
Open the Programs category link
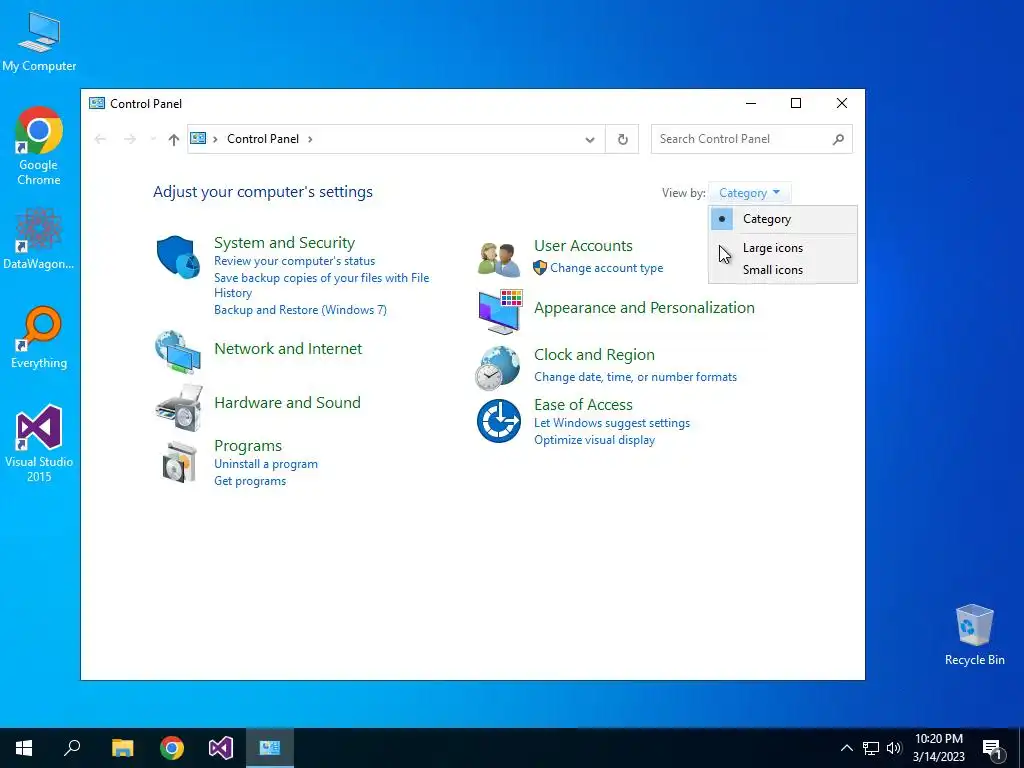pos(248,446)
